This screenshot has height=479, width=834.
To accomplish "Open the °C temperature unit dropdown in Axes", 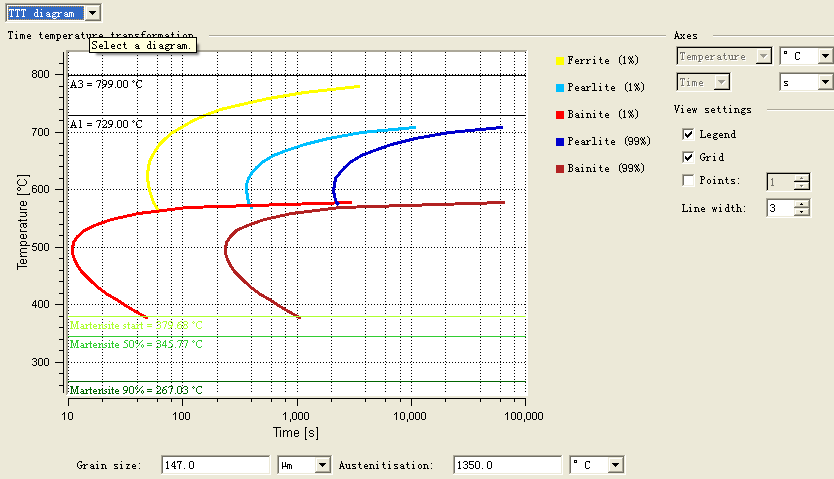I will click(825, 56).
